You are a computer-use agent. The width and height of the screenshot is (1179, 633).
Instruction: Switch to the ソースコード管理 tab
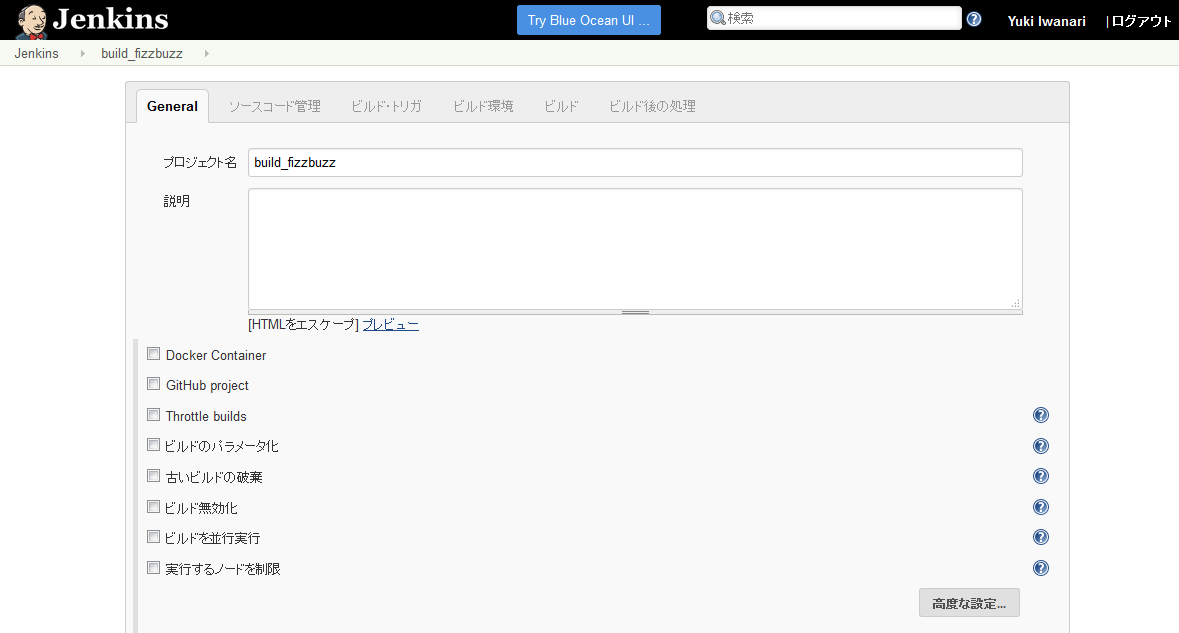click(274, 106)
